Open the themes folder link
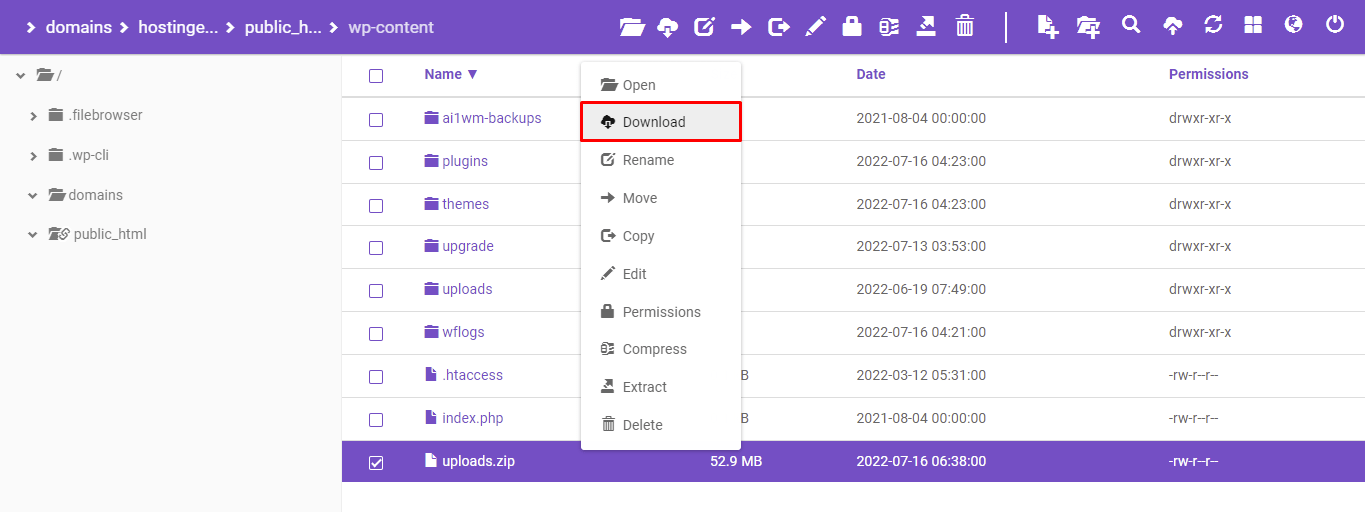Image resolution: width=1365 pixels, height=512 pixels. 466,204
